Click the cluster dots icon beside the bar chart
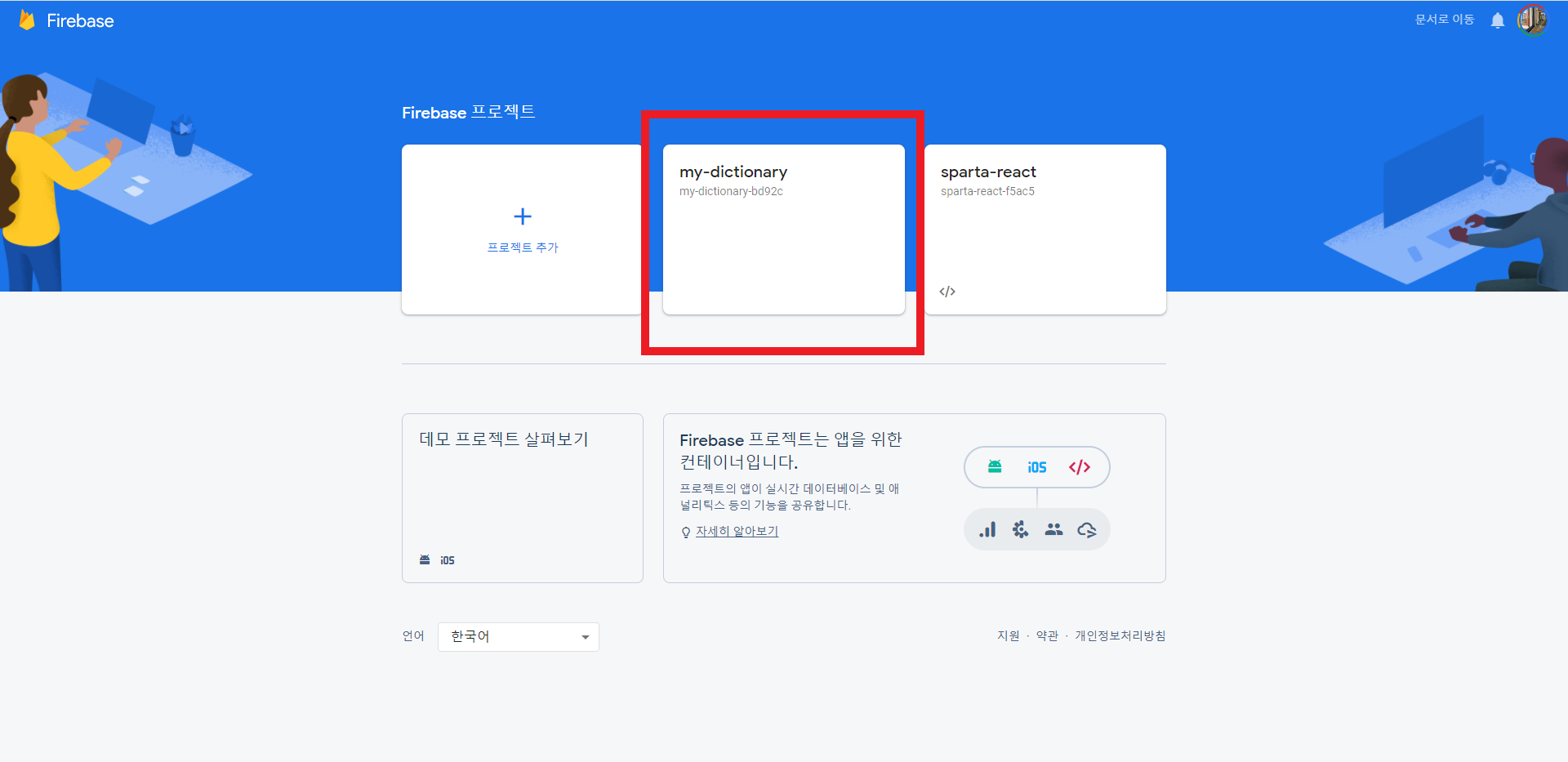This screenshot has width=1568, height=762. pos(1020,529)
